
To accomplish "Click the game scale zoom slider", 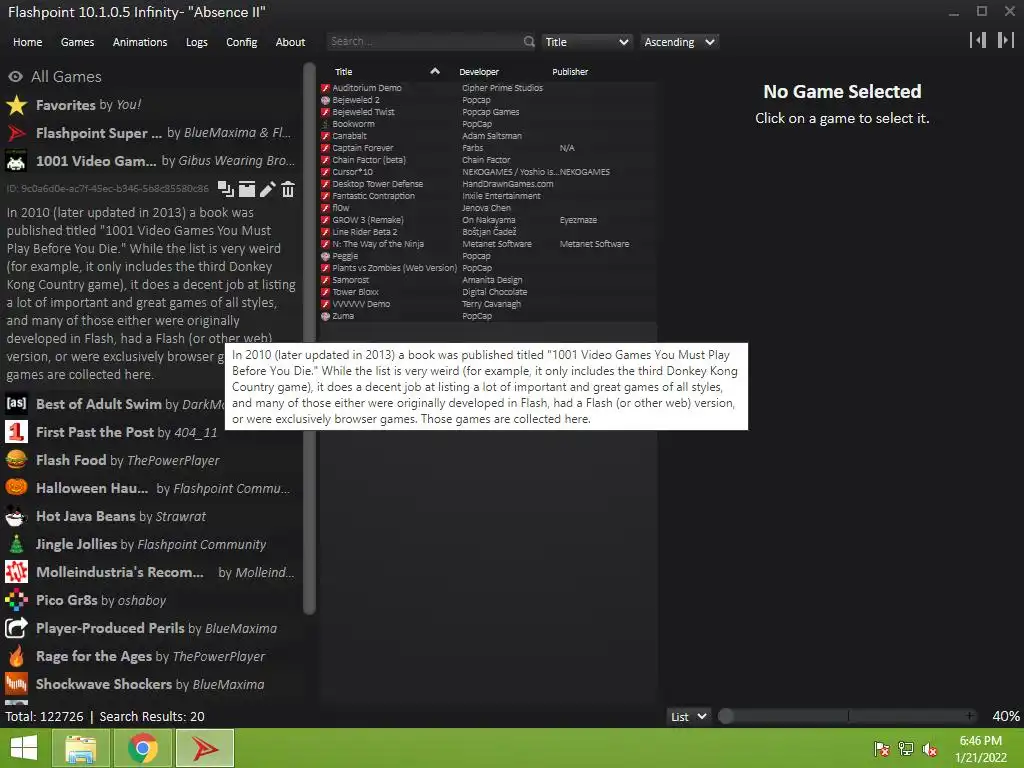I will click(x=848, y=716).
